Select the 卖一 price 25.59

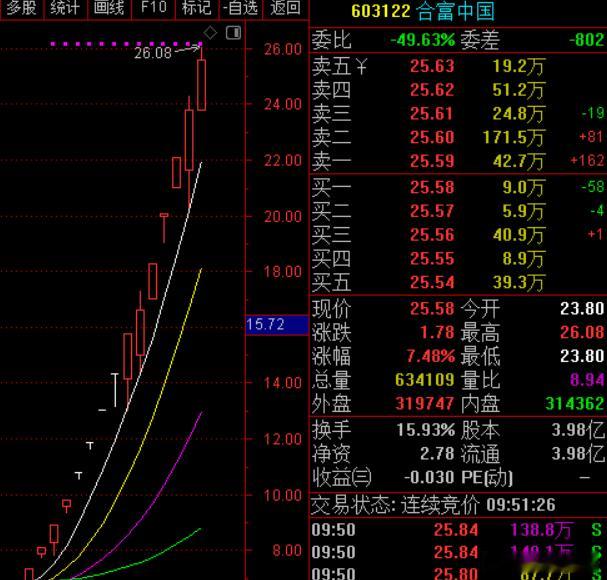432,161
